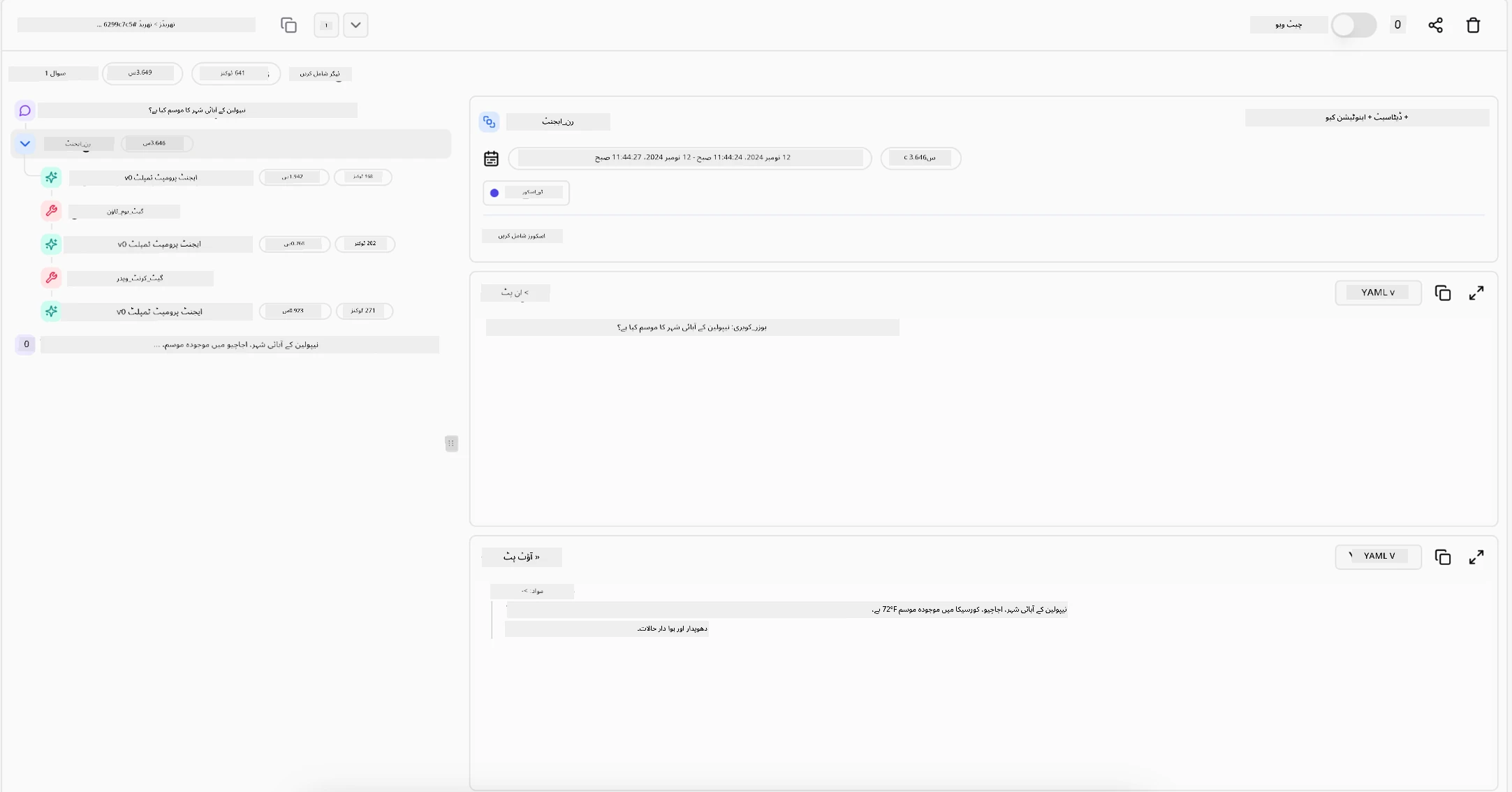Click the panel divider drag handle
Screen dimensions: 1512x792
tap(451, 443)
